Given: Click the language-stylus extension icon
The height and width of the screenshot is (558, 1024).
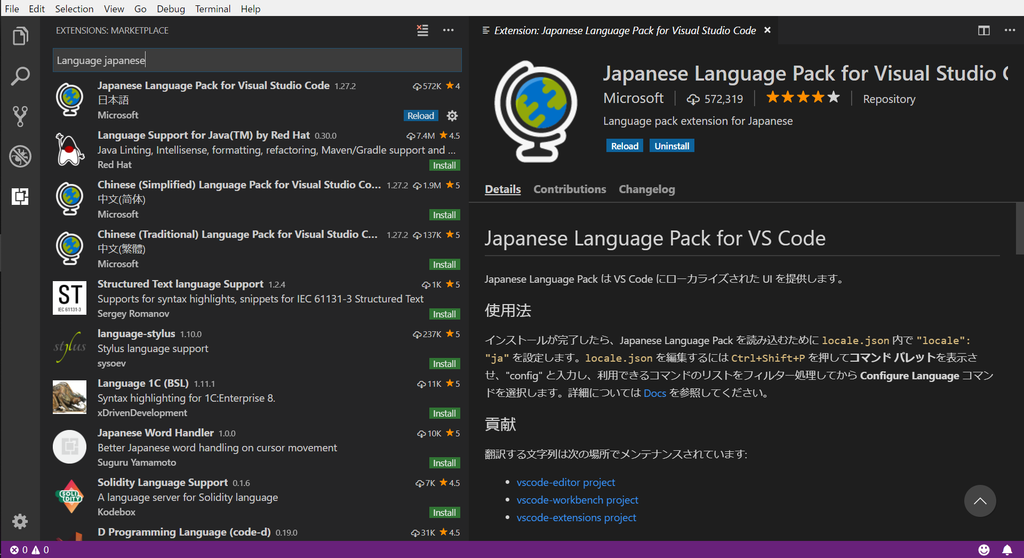Looking at the screenshot, I should [69, 348].
